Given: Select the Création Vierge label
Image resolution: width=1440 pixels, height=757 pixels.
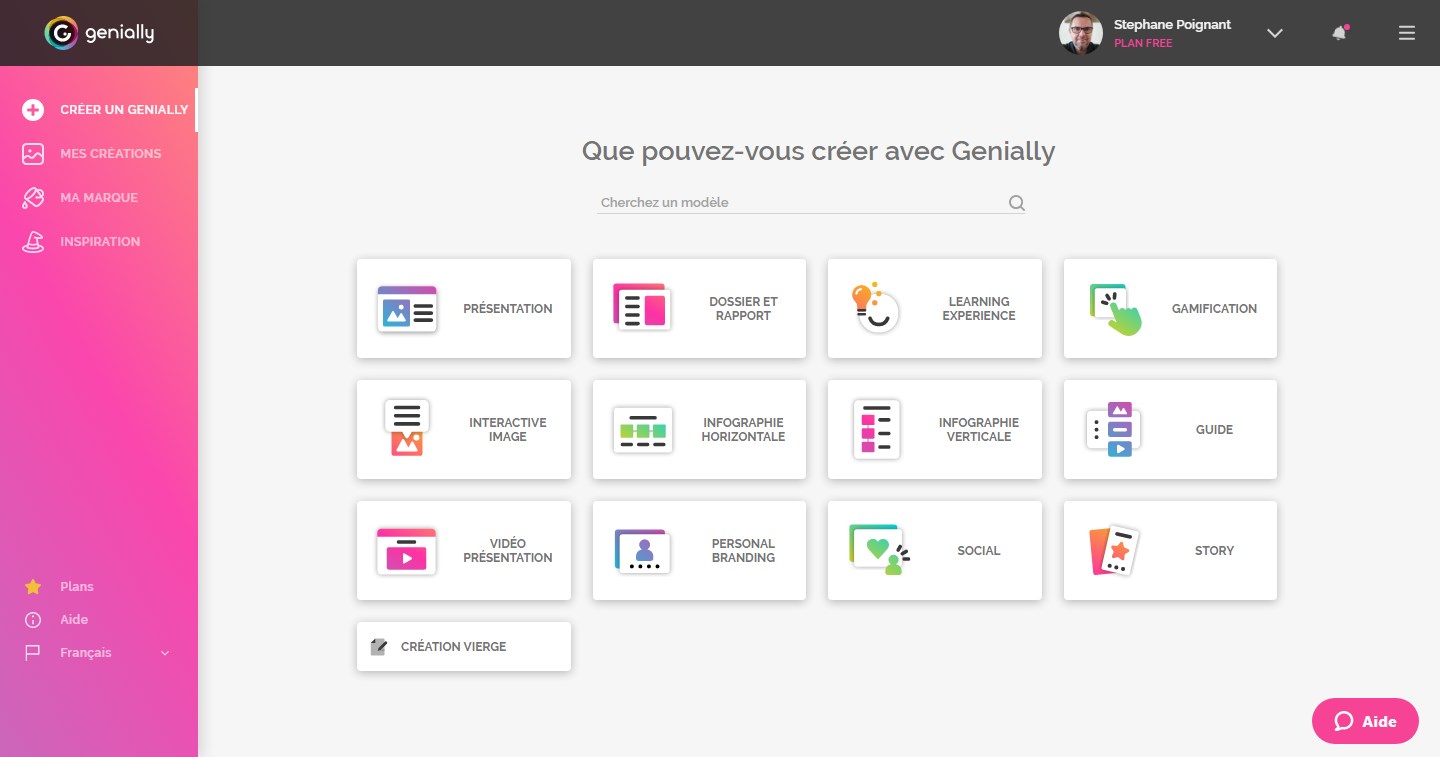Looking at the screenshot, I should coord(453,647).
